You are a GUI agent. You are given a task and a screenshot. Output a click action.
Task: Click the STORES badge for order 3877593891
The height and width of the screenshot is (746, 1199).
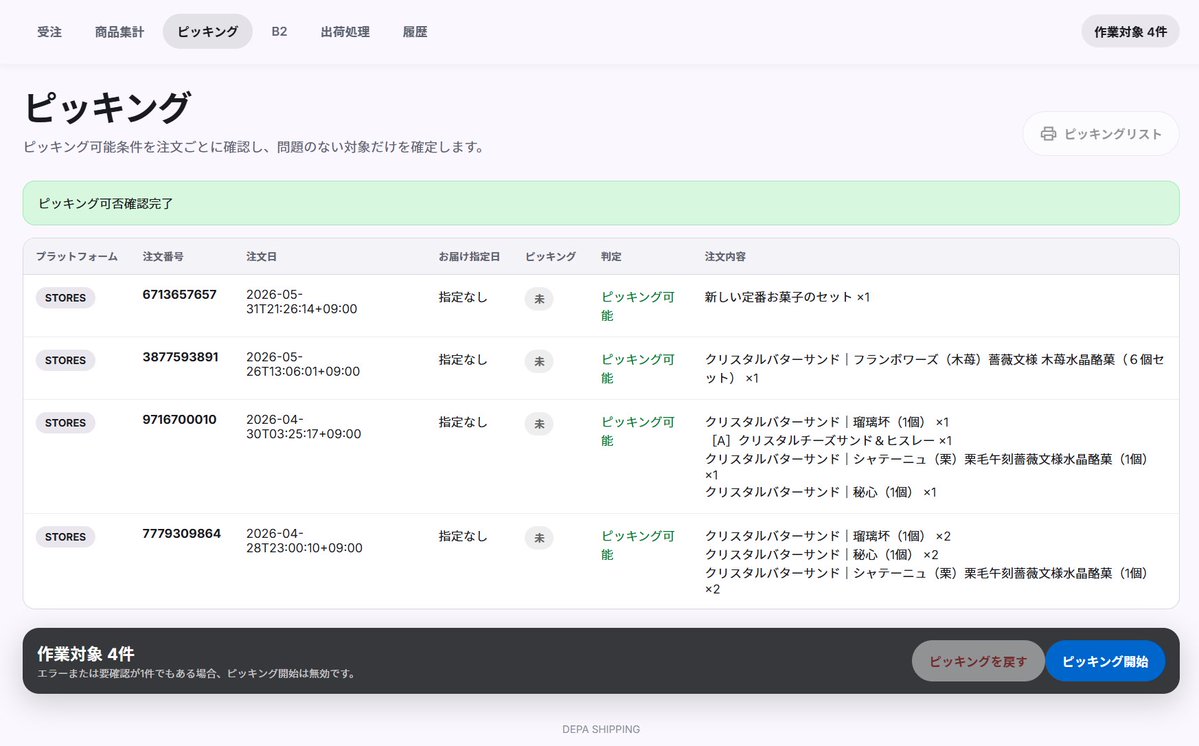point(65,361)
